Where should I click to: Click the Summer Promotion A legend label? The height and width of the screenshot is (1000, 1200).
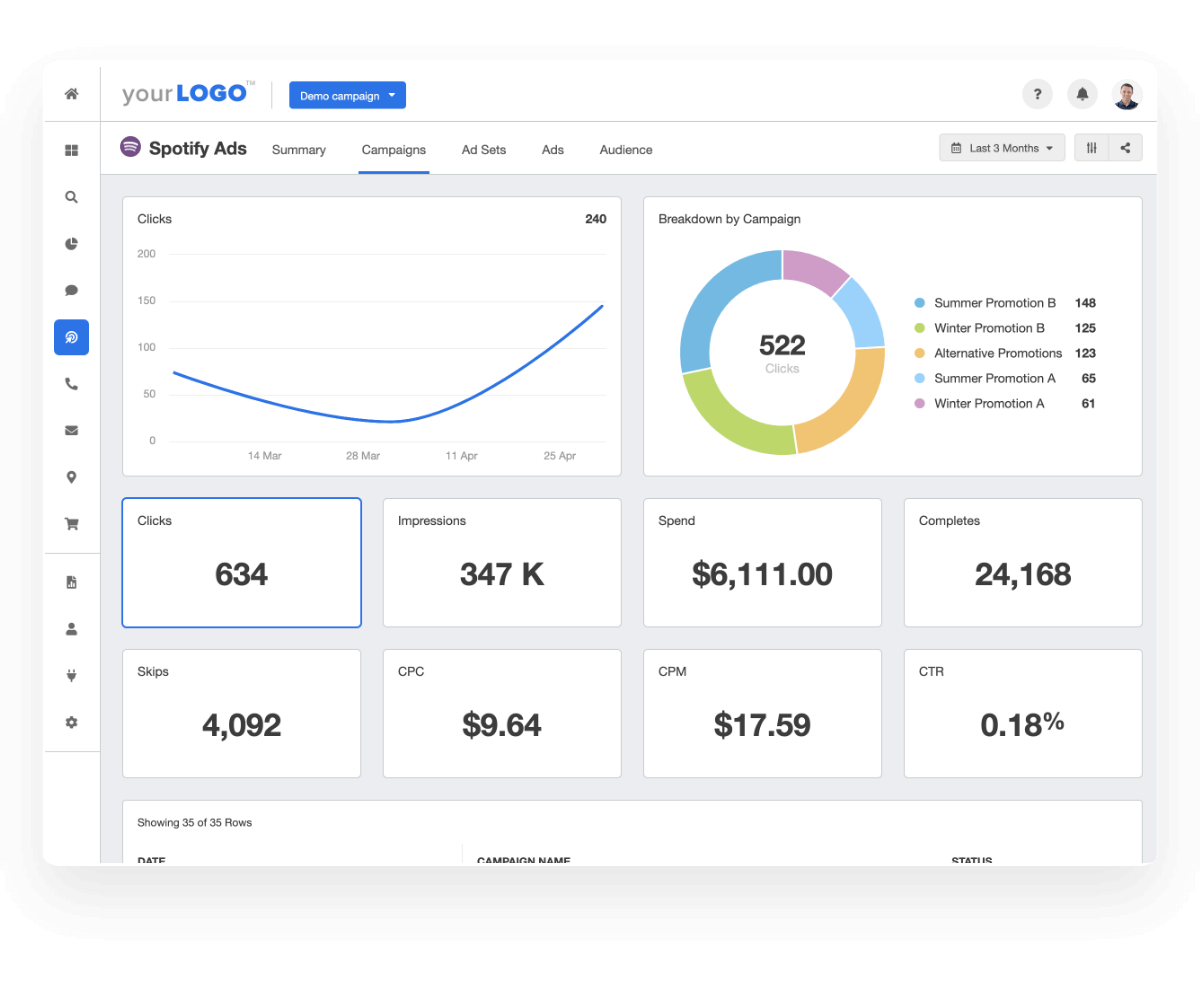(x=995, y=378)
